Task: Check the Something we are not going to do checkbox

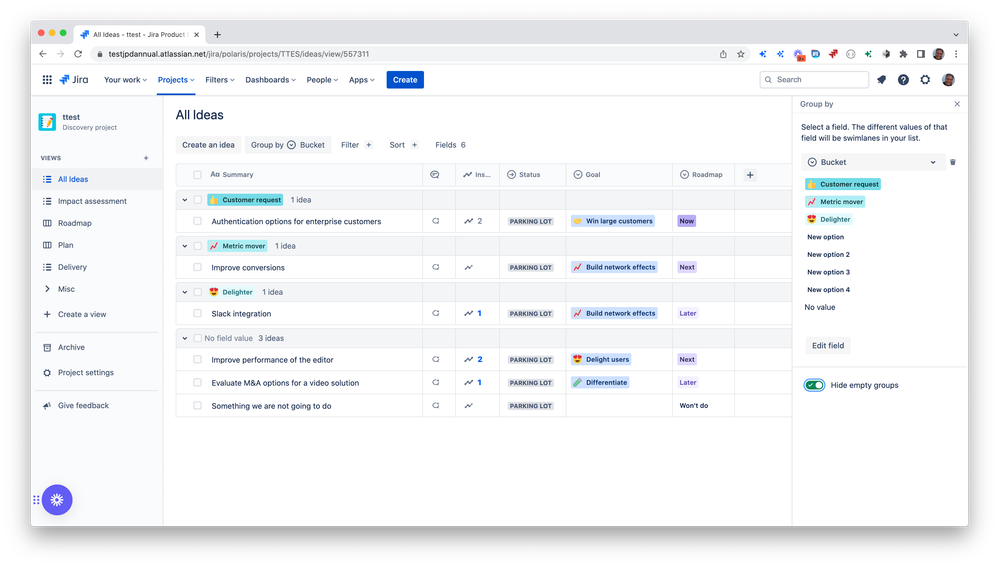Action: (198, 406)
